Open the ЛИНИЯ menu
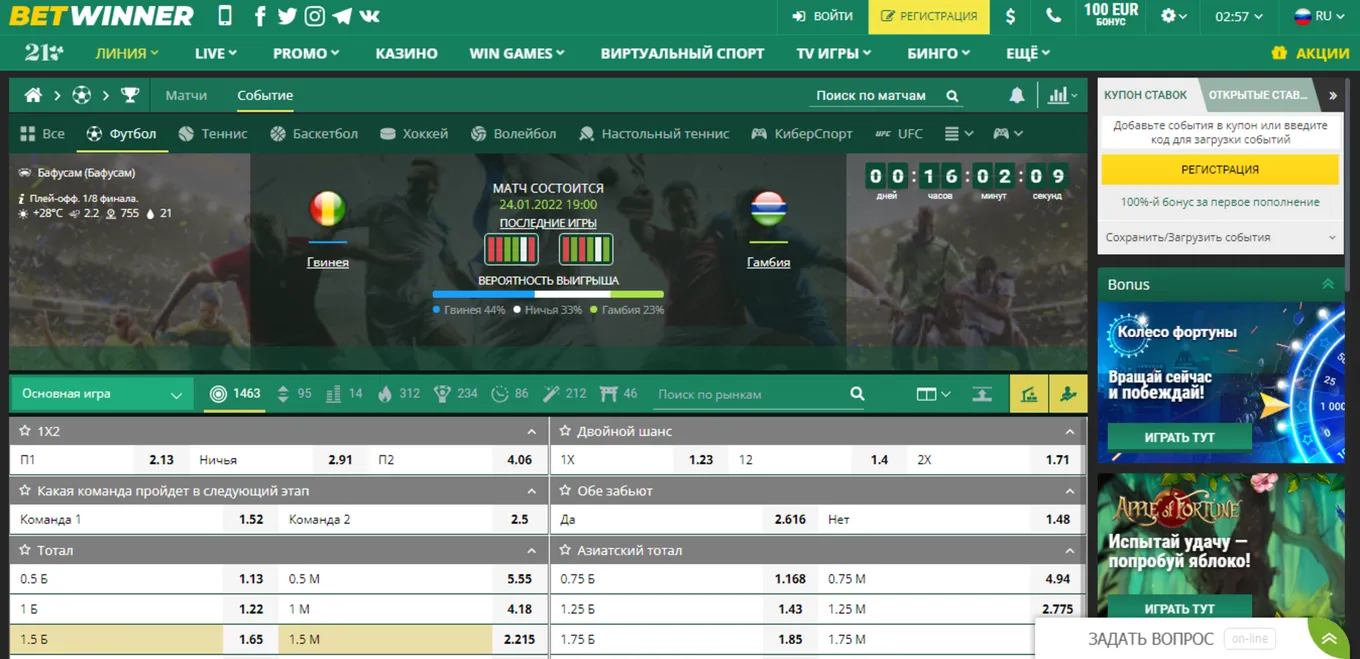The image size is (1360, 659). [x=127, y=53]
